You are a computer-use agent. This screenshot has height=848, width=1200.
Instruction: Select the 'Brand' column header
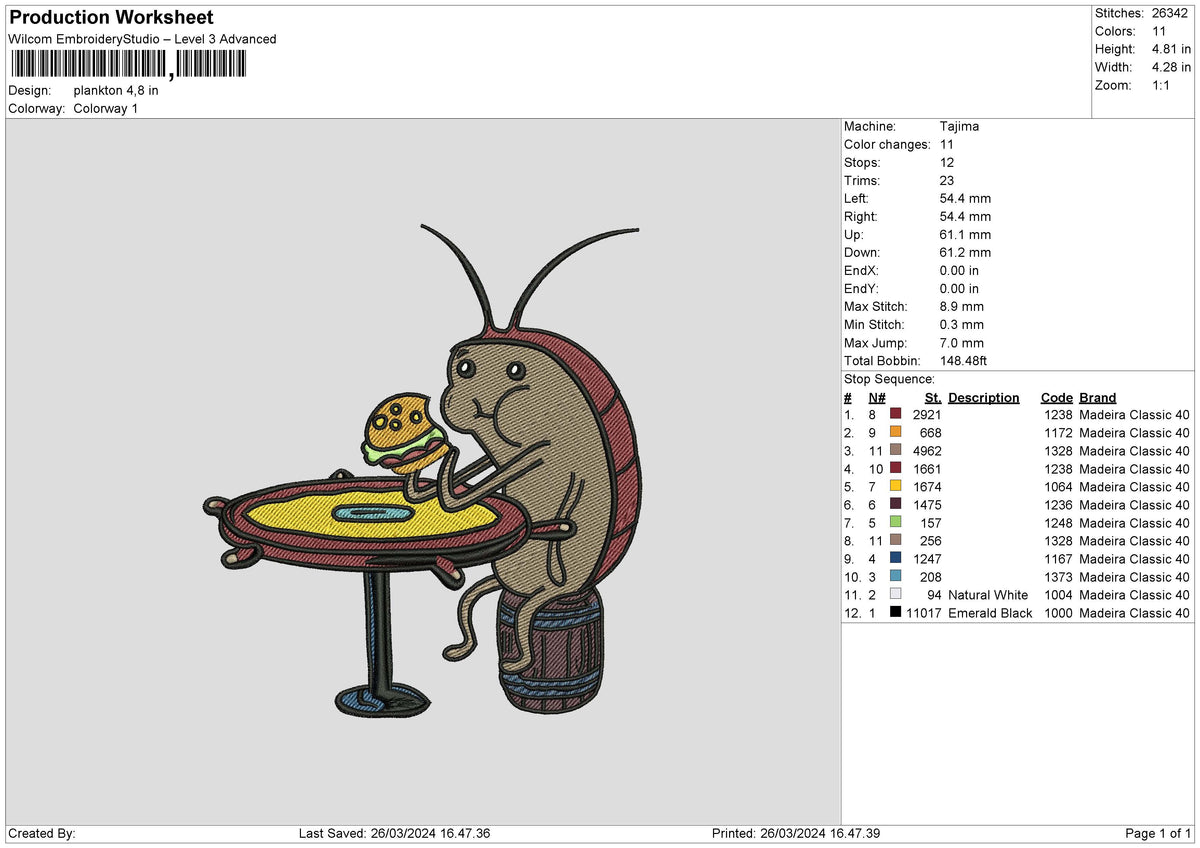click(x=1098, y=397)
